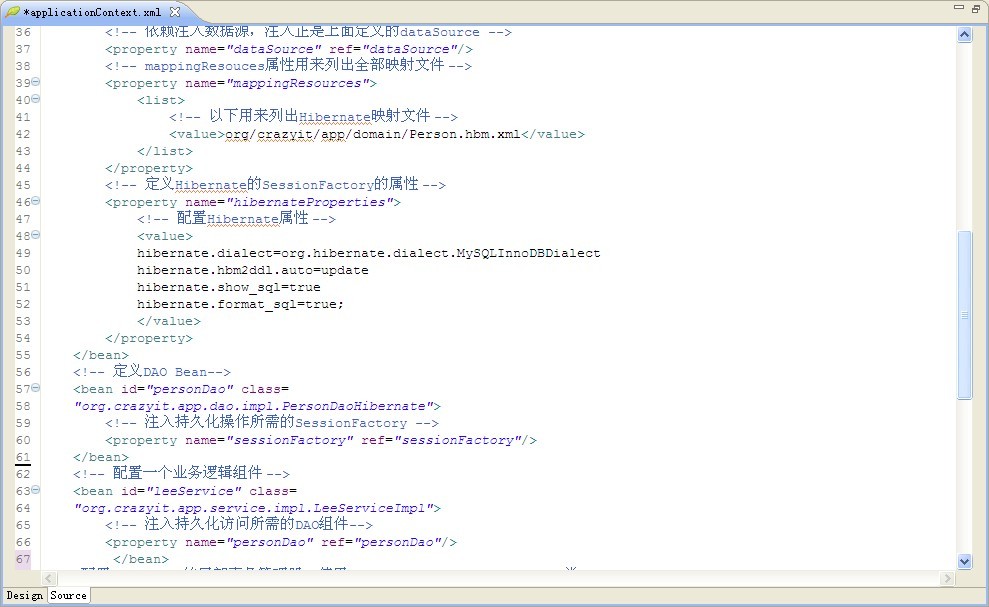
Task: Collapse the leeService bean fold at line 63
Action: pos(35,490)
